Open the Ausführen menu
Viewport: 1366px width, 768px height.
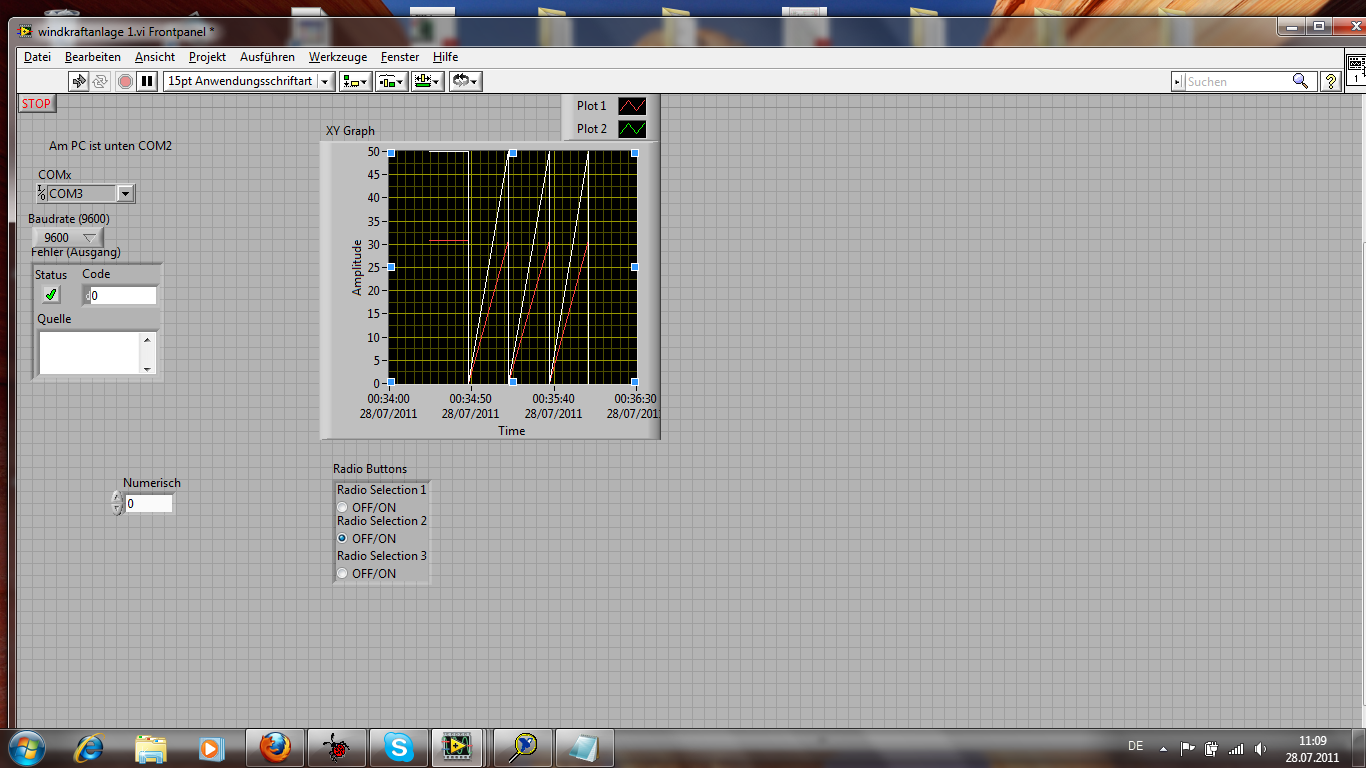click(267, 57)
